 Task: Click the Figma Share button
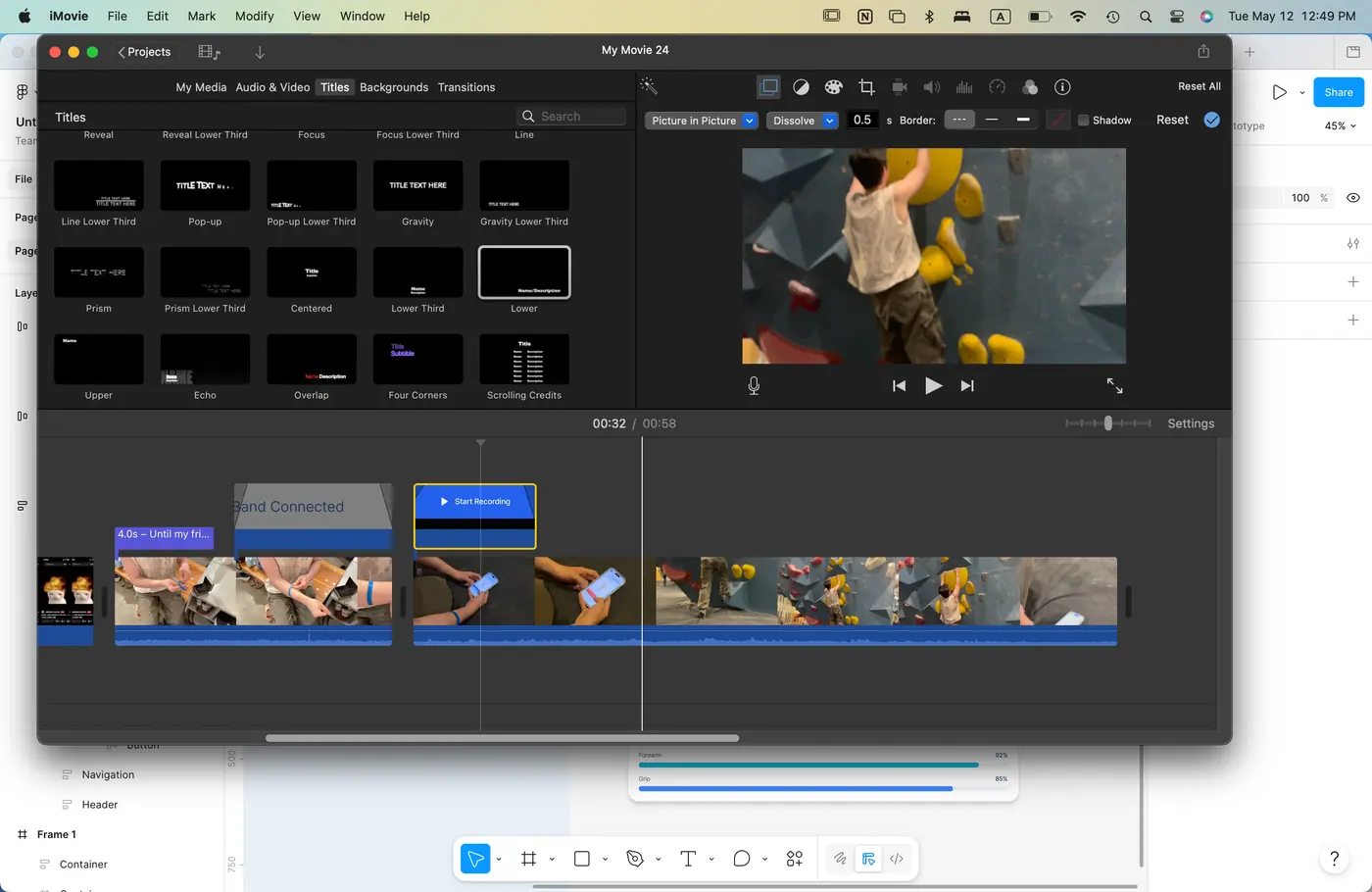click(x=1339, y=92)
